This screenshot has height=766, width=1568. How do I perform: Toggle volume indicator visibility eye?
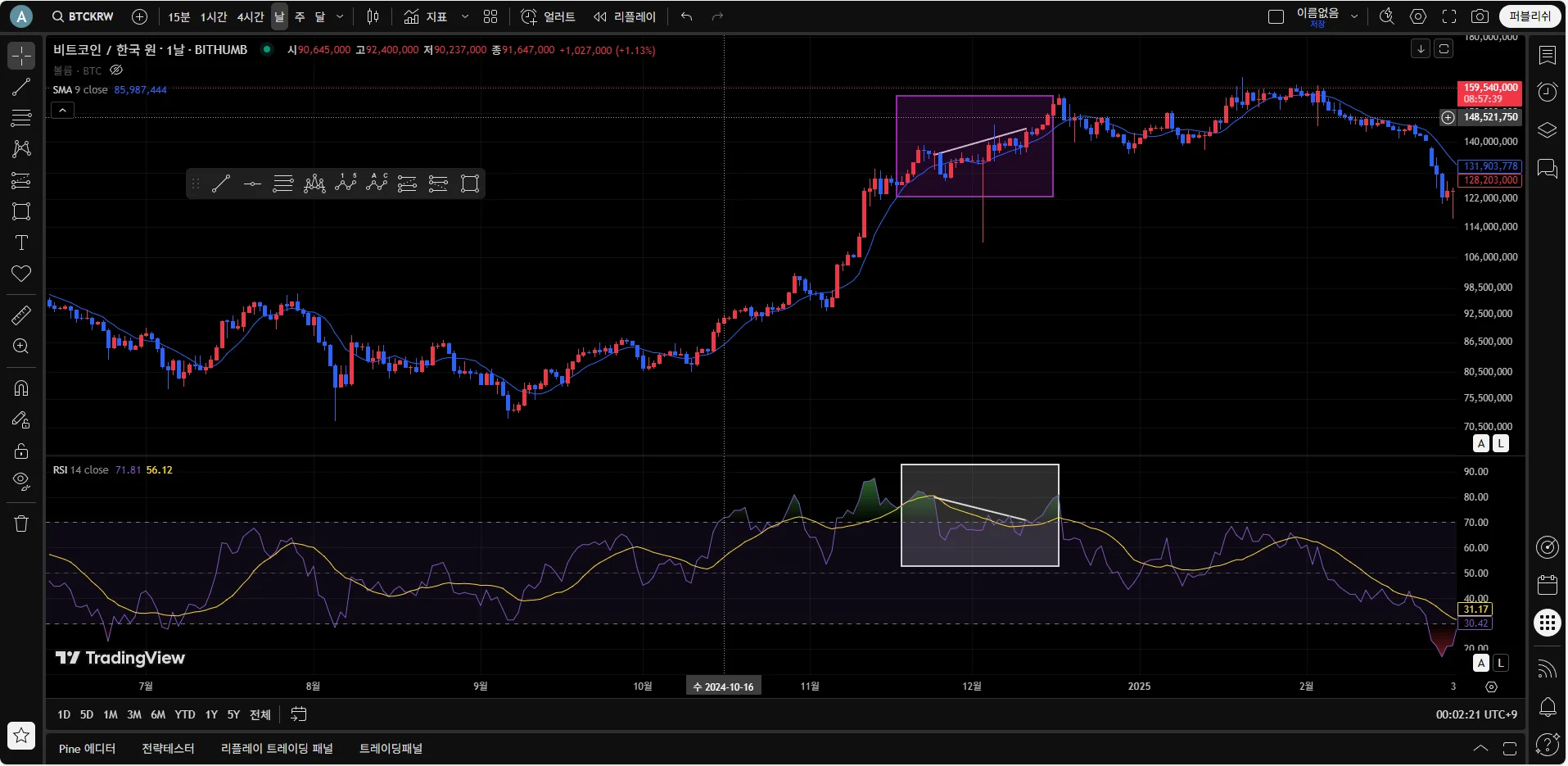pos(116,70)
